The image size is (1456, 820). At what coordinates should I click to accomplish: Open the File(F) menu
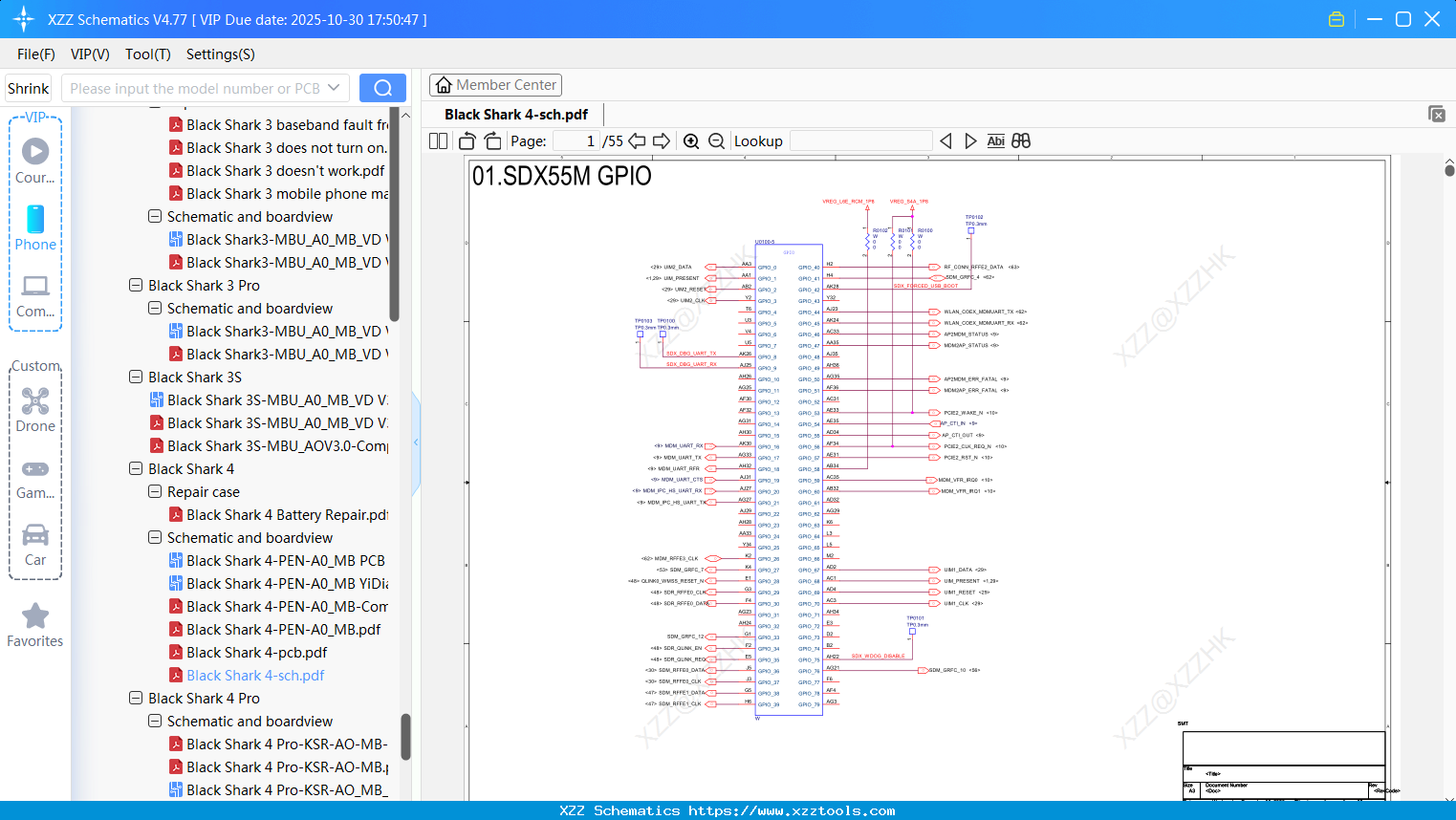pos(36,54)
